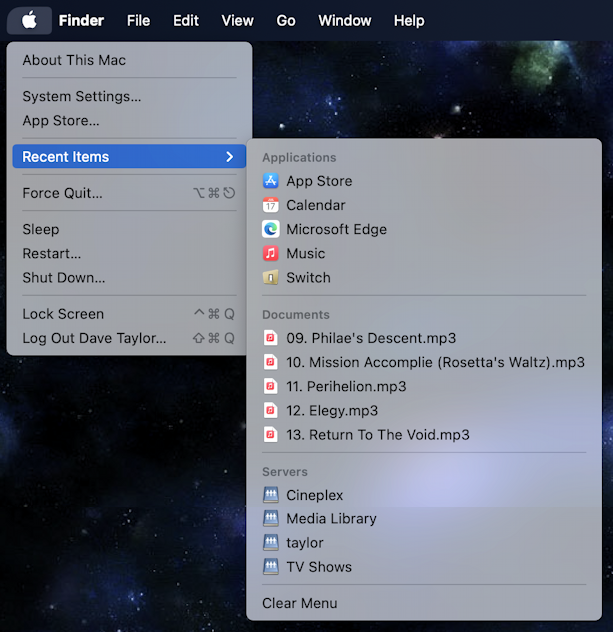
Task: Open 11. Perihelion.mp3
Action: (424, 386)
